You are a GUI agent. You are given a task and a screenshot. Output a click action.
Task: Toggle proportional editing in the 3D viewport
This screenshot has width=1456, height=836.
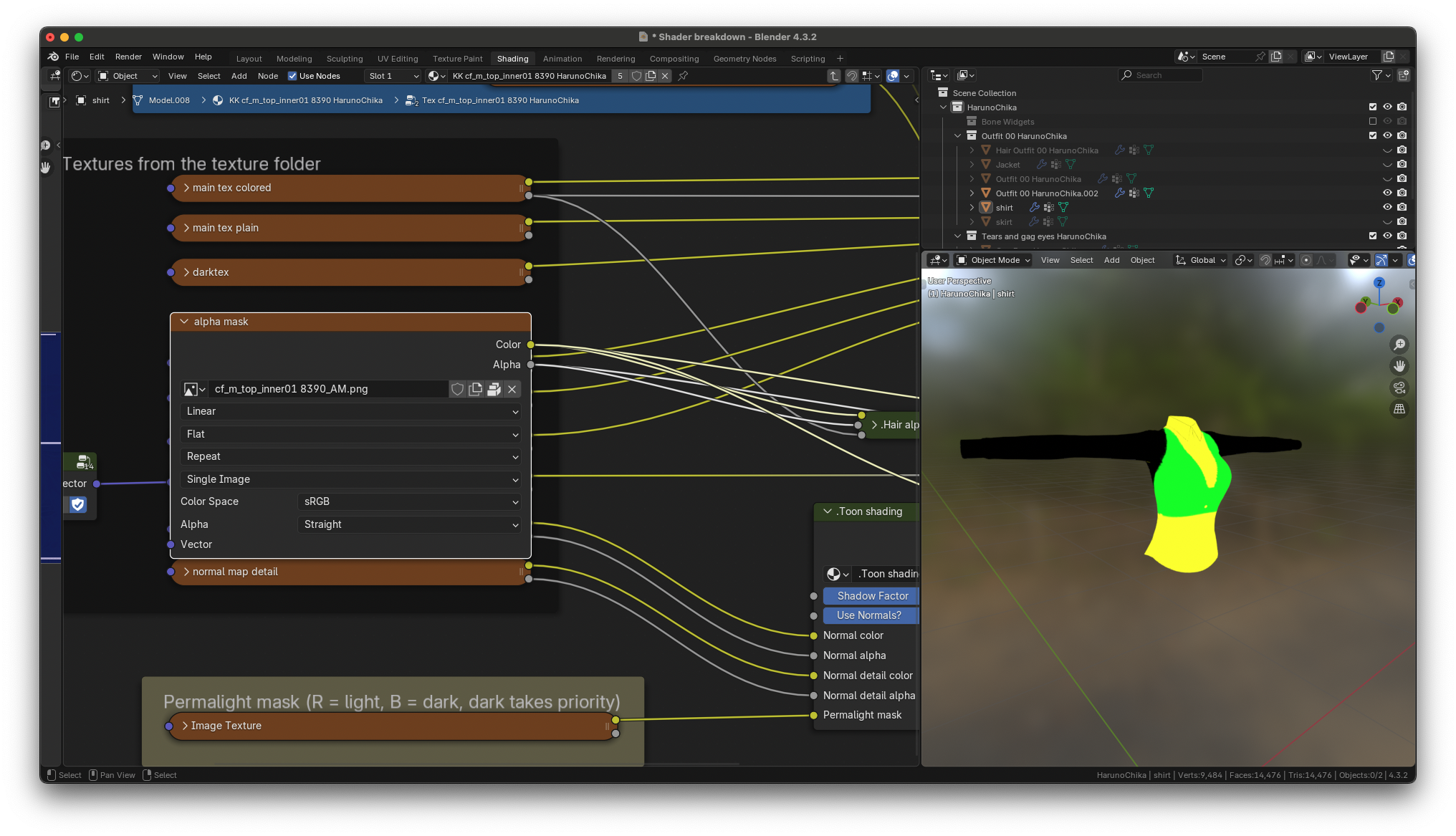[x=1306, y=260]
